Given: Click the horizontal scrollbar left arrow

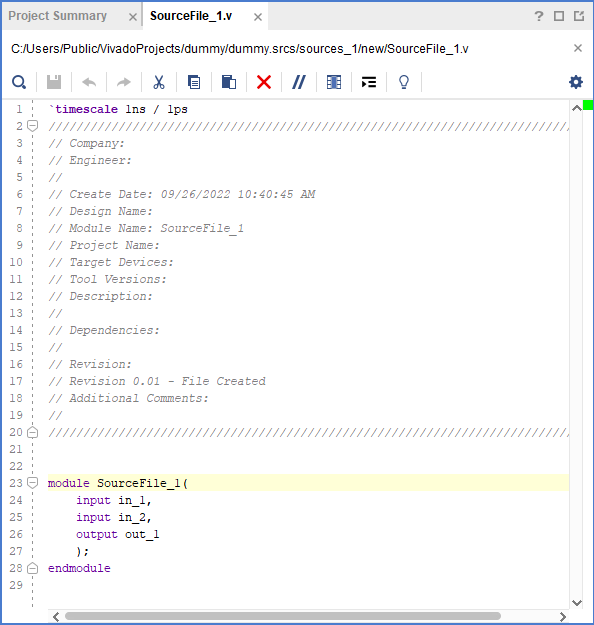Looking at the screenshot, I should tap(56, 617).
